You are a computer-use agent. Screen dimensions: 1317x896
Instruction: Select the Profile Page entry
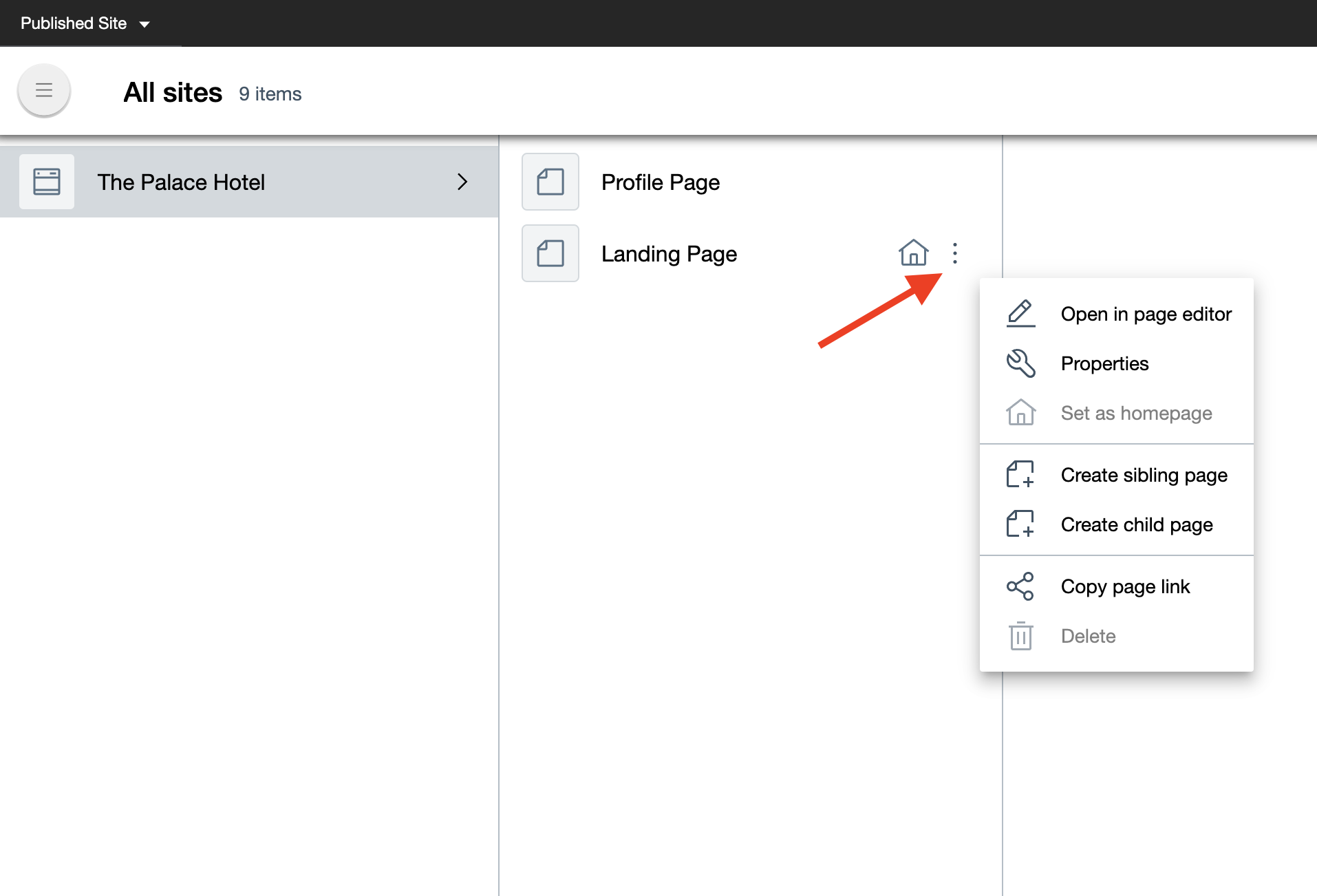(660, 182)
